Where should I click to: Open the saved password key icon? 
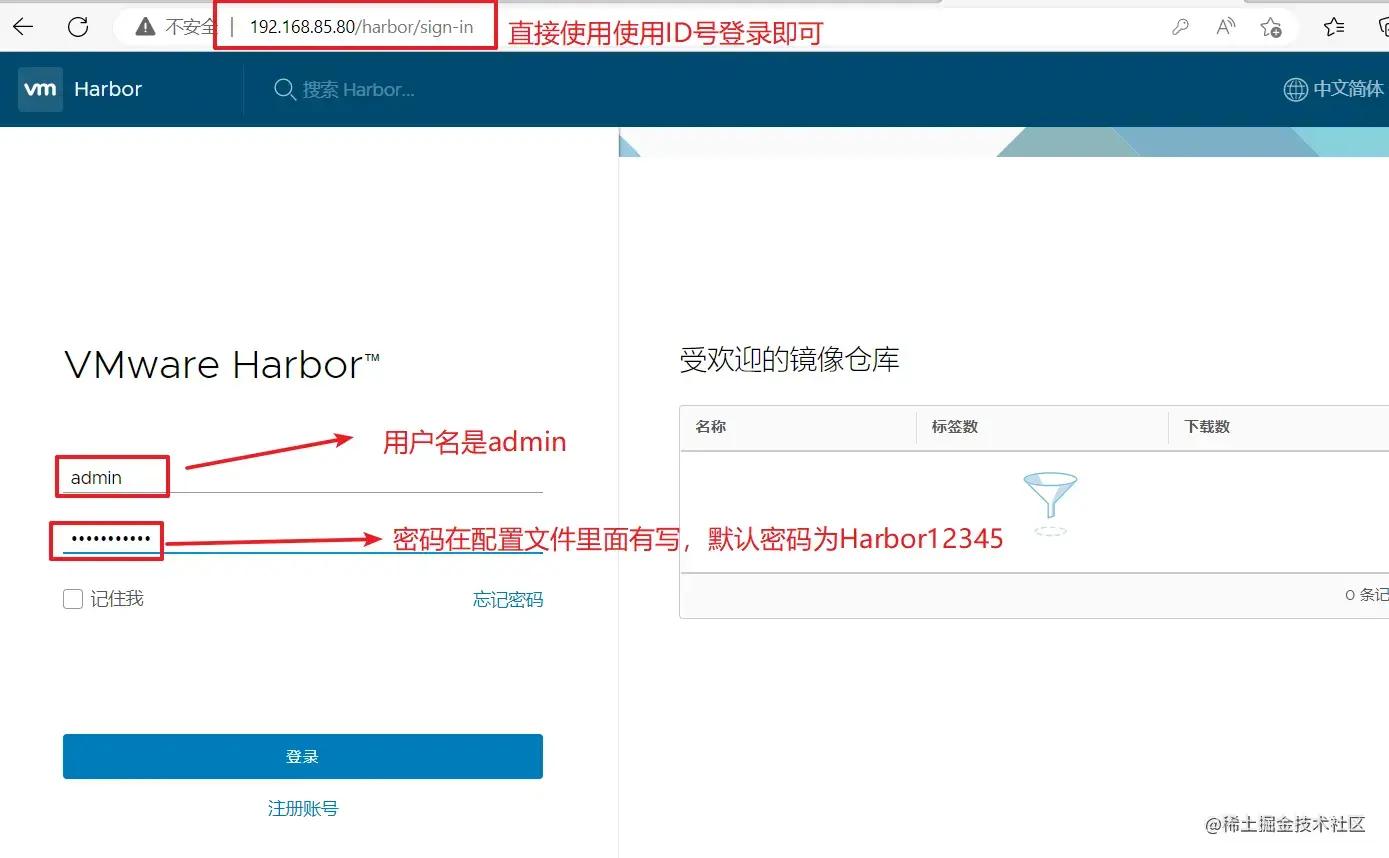[x=1180, y=27]
